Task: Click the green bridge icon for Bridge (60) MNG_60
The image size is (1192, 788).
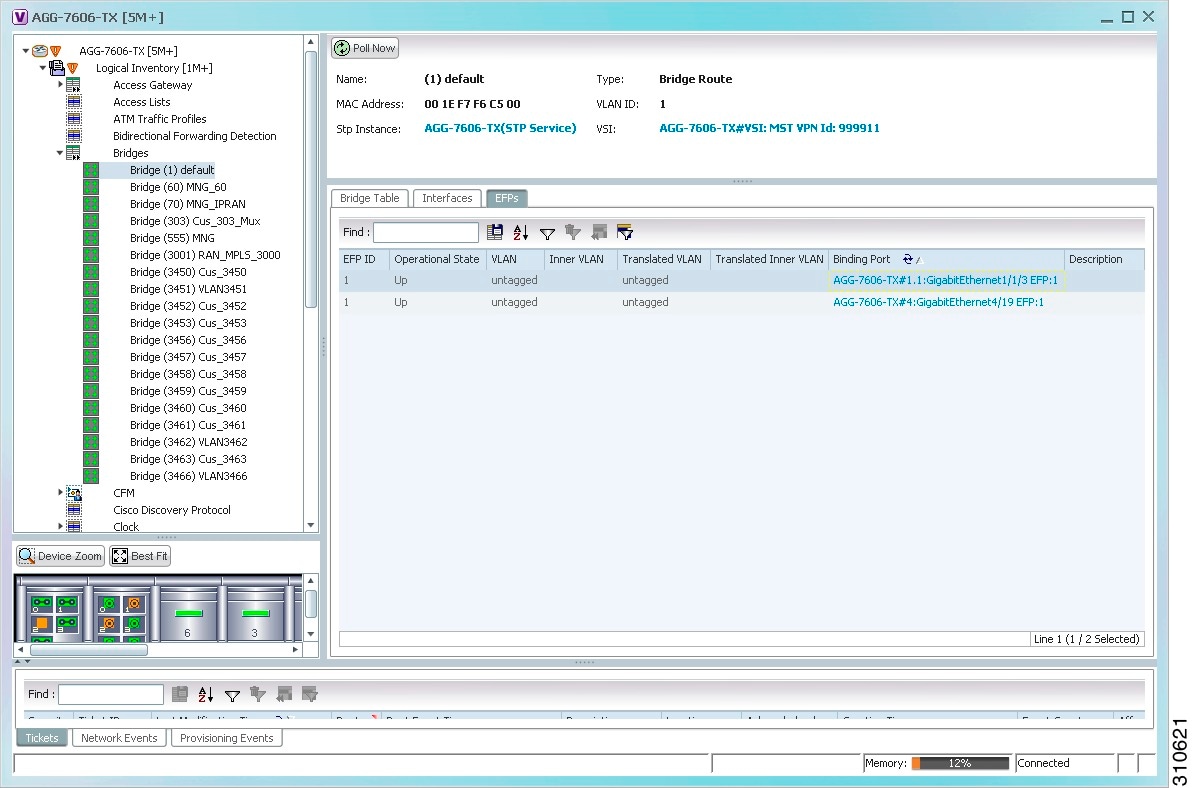Action: (91, 187)
